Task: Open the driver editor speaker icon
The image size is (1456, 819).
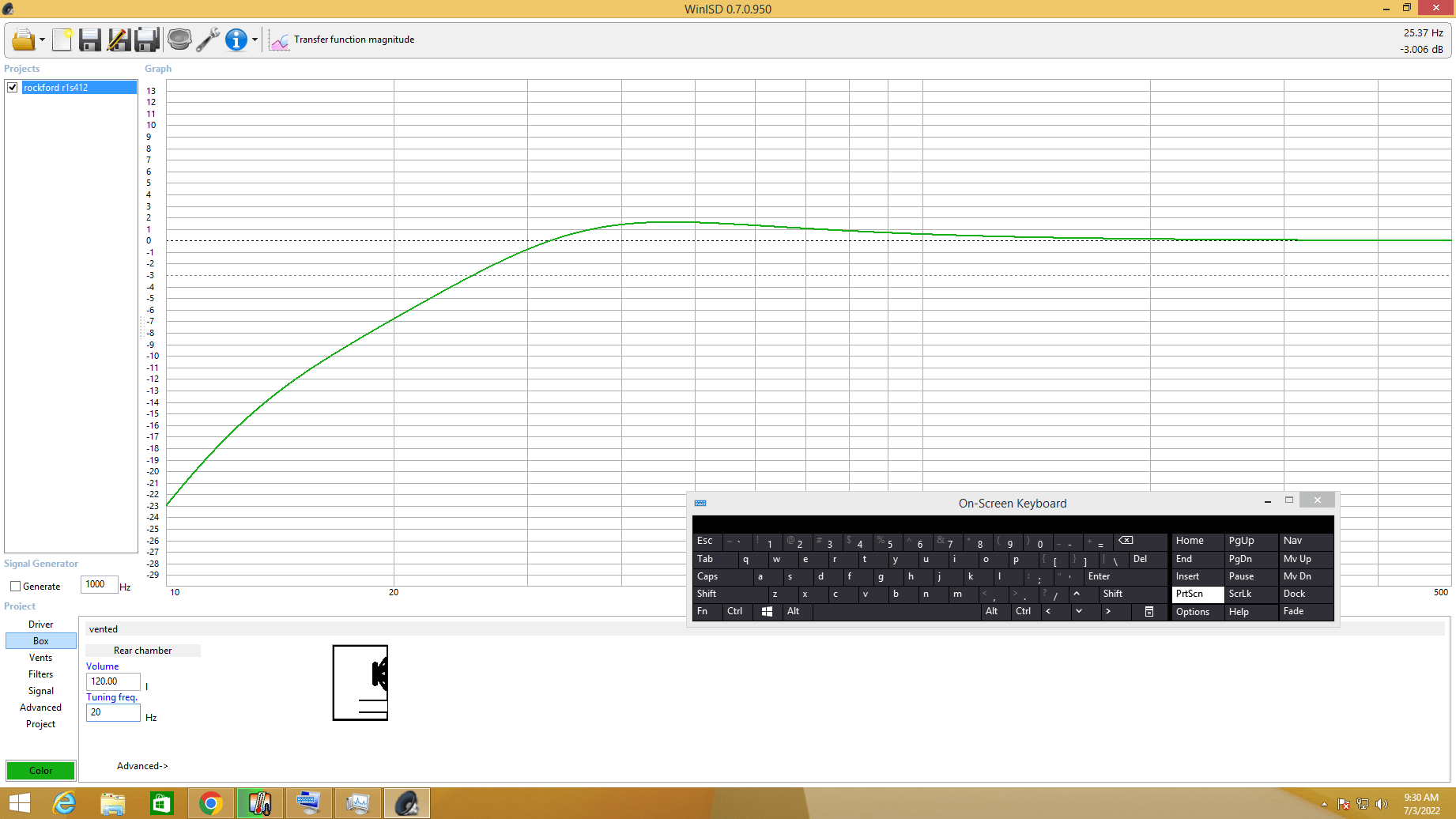Action: [179, 40]
